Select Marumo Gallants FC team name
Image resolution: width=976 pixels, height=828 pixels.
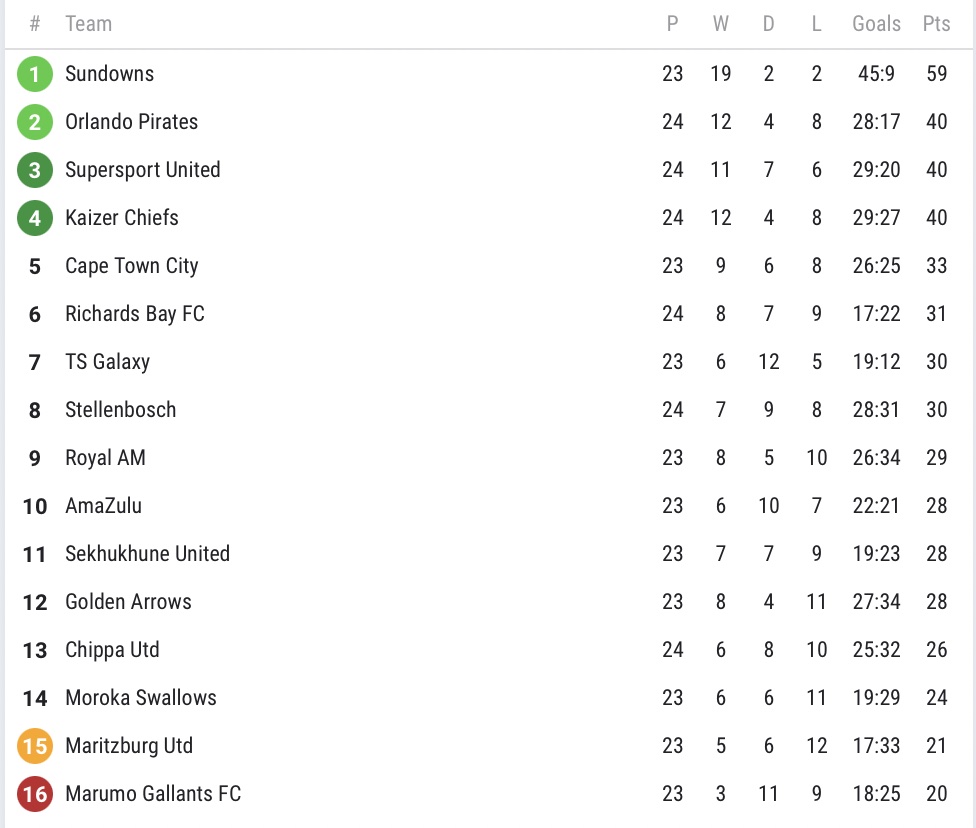pos(153,794)
